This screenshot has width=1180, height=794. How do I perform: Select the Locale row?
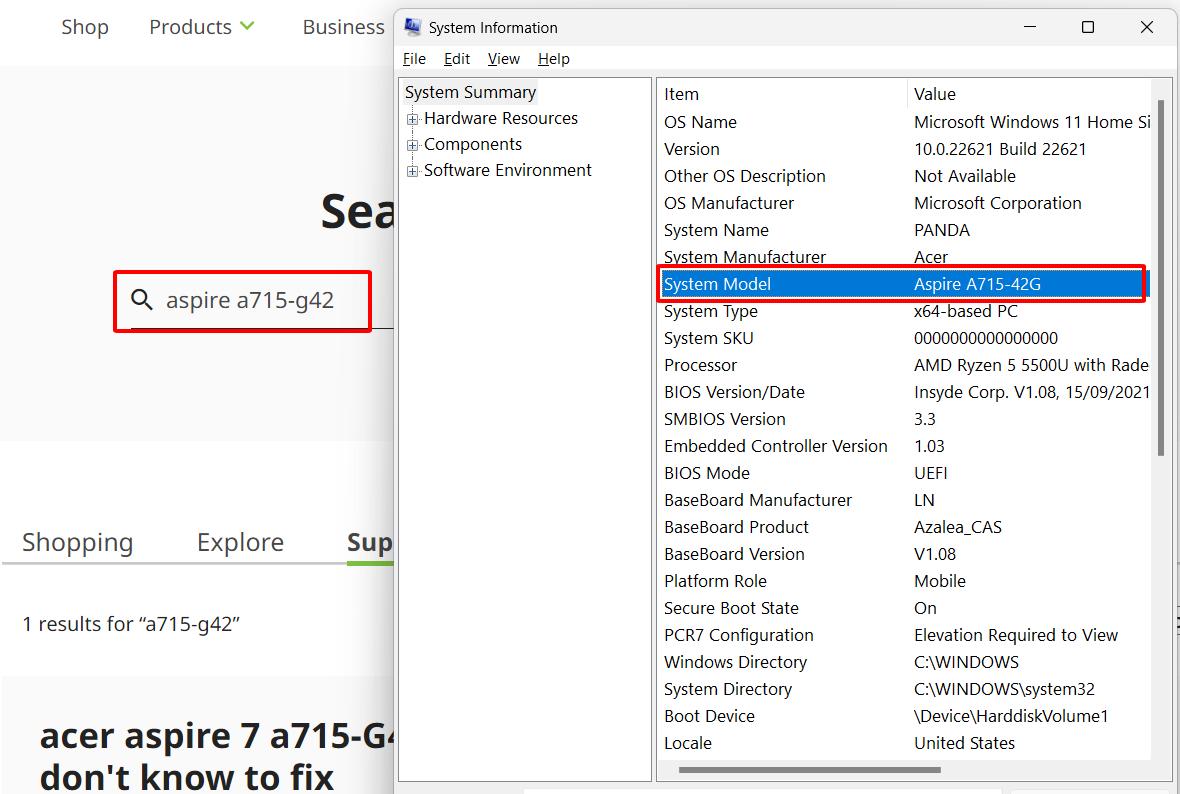[x=905, y=744]
